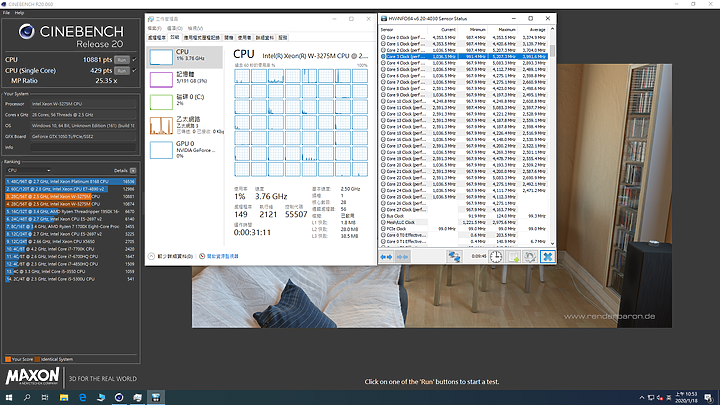Image resolution: width=720 pixels, height=405 pixels.
Task: Switch to the Services tab in Task Manager
Action: click(x=283, y=38)
